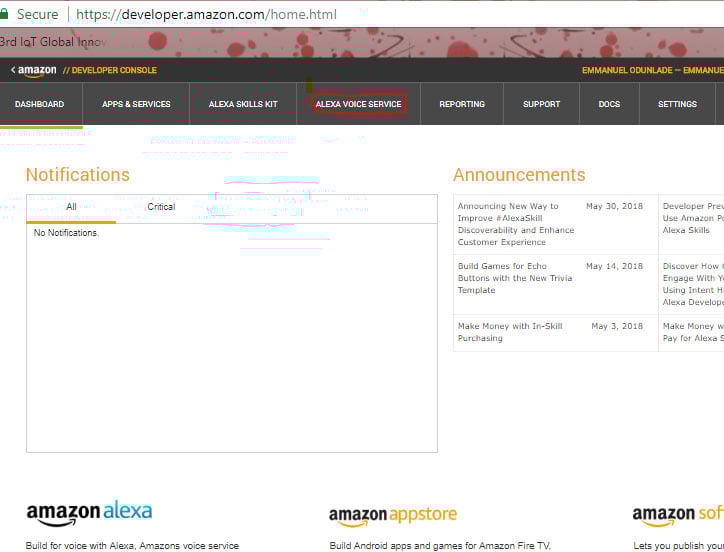Switch to the Critical notifications tab
This screenshot has width=724, height=552.
click(x=161, y=207)
